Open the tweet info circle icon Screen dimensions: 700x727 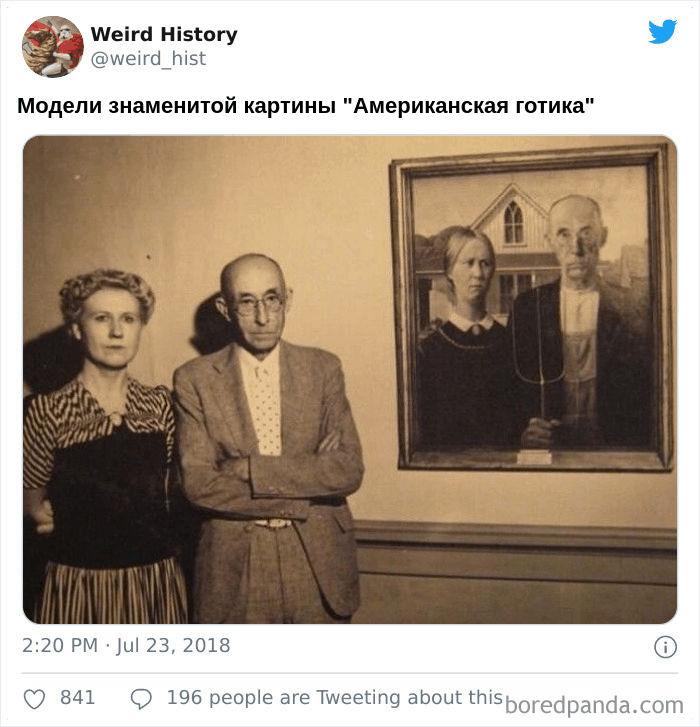tap(665, 647)
